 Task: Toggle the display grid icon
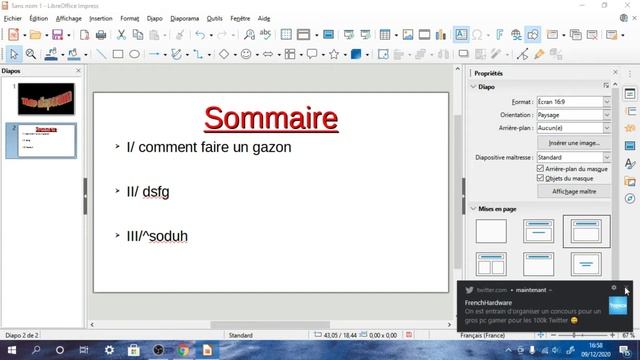[x=286, y=35]
